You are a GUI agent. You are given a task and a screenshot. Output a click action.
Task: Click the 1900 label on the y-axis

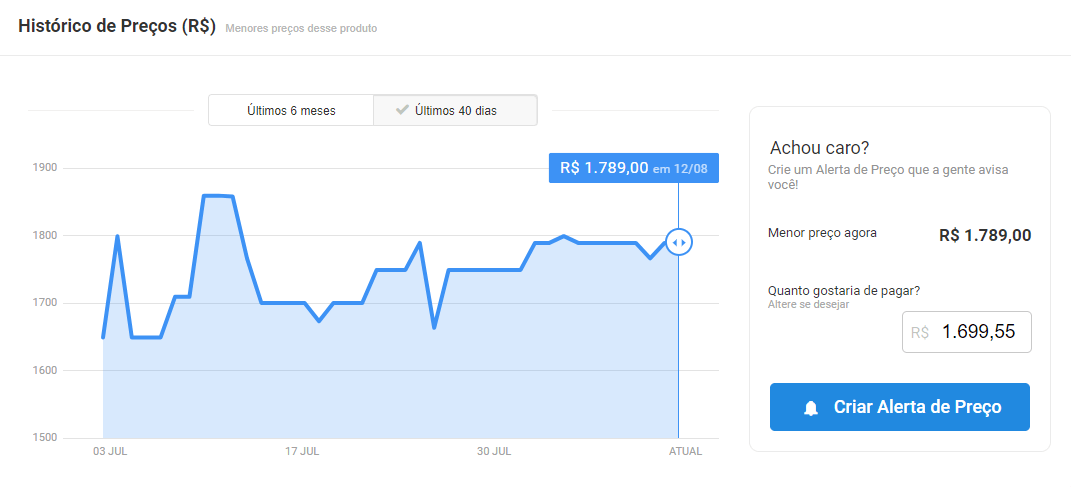click(45, 168)
